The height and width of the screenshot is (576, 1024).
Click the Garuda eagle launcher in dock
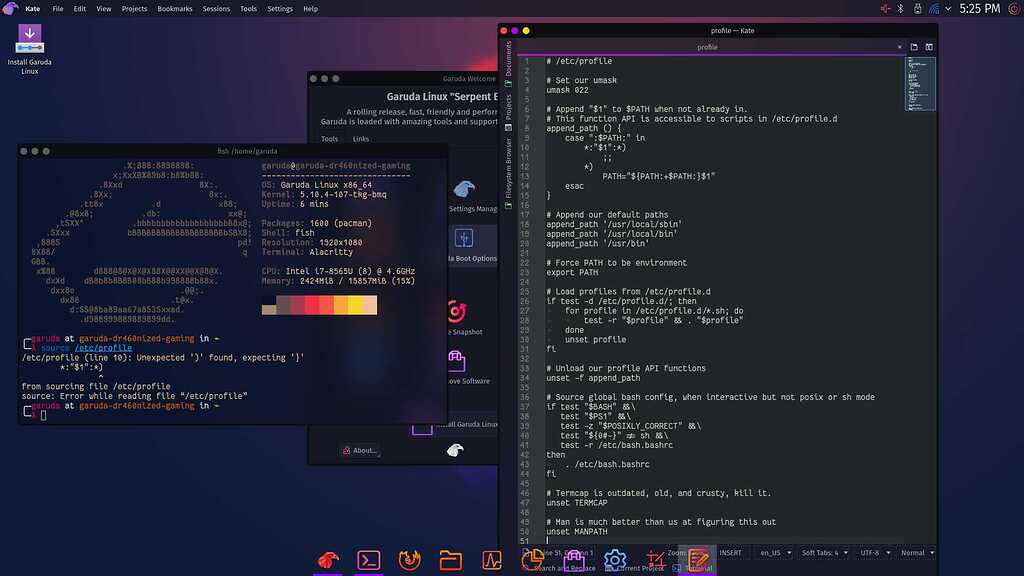click(x=327, y=560)
